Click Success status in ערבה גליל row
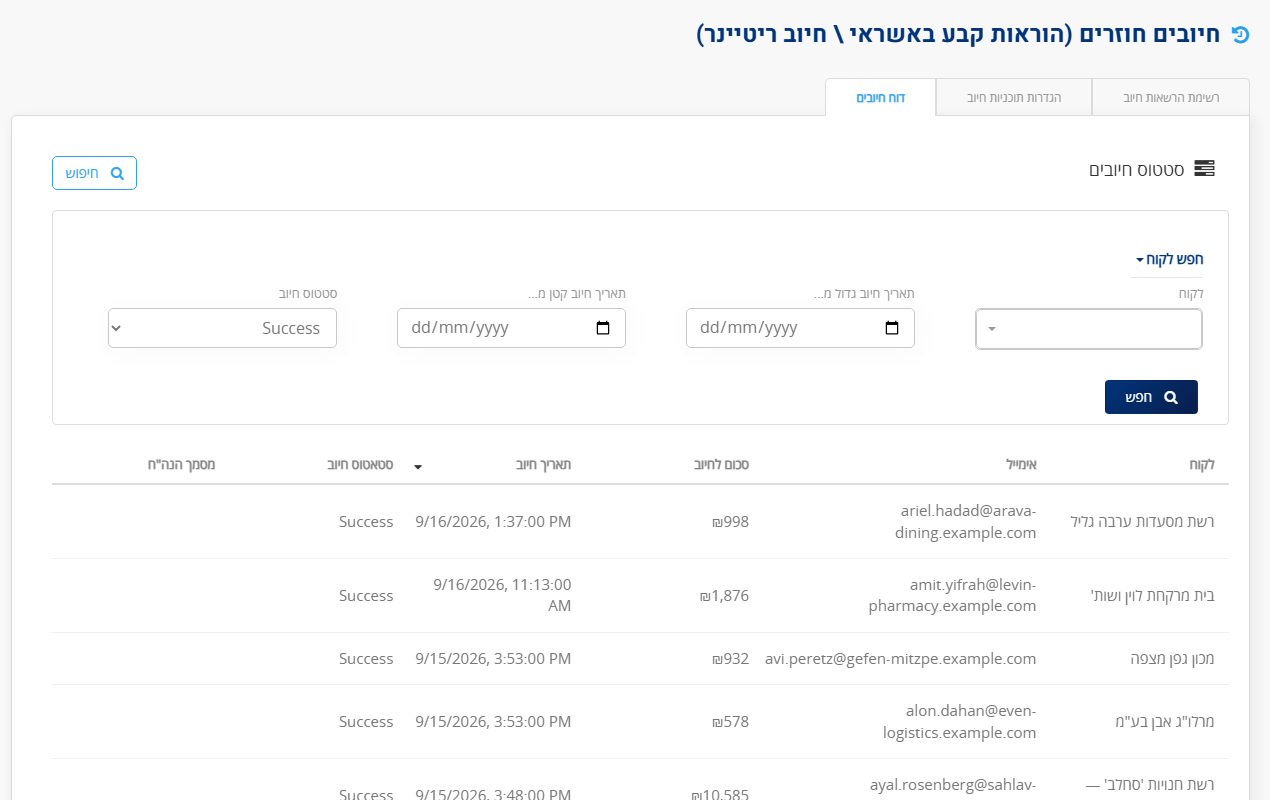 tap(366, 522)
